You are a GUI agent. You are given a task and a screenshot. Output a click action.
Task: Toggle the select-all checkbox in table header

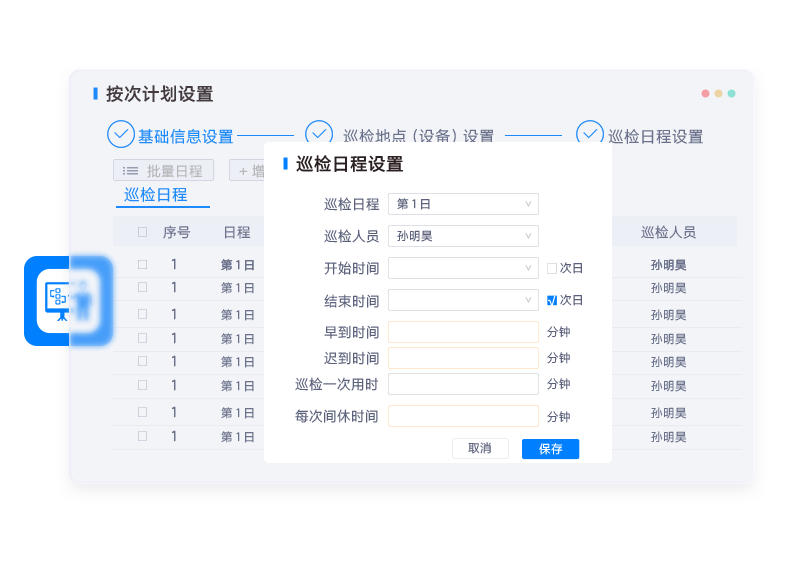[142, 232]
